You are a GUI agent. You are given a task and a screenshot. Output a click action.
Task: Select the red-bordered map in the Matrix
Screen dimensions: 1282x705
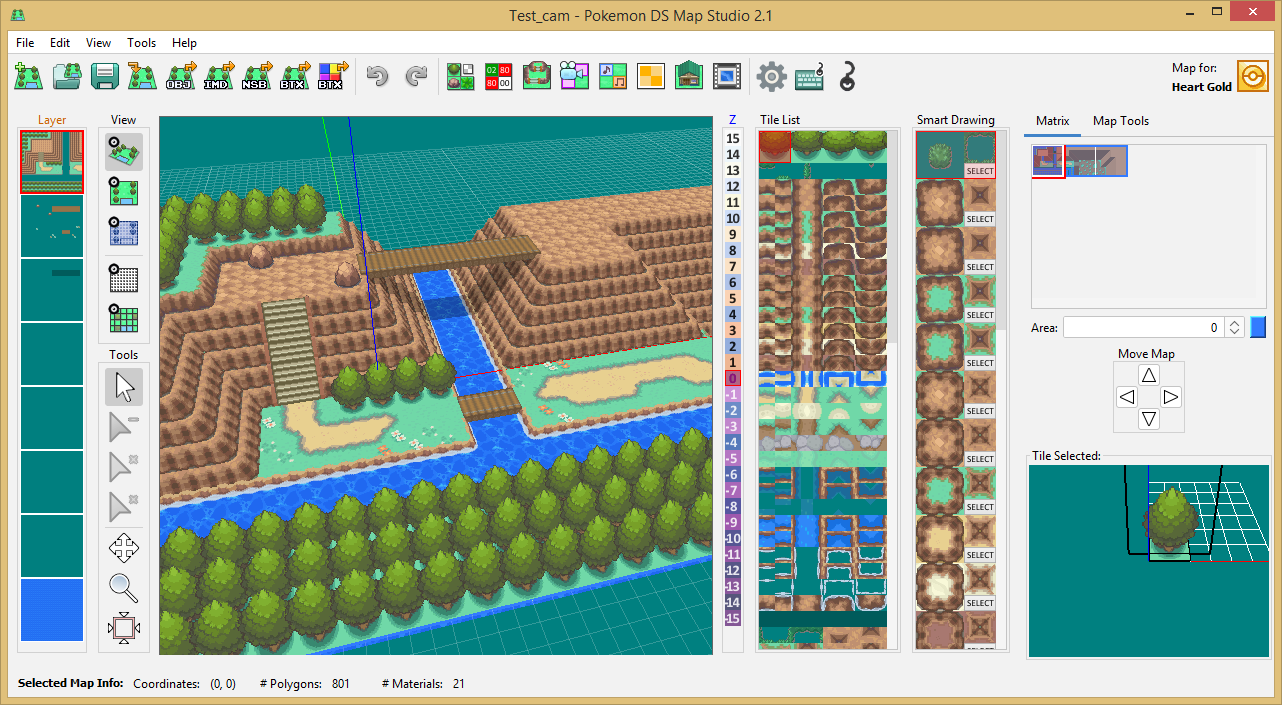[x=1049, y=161]
